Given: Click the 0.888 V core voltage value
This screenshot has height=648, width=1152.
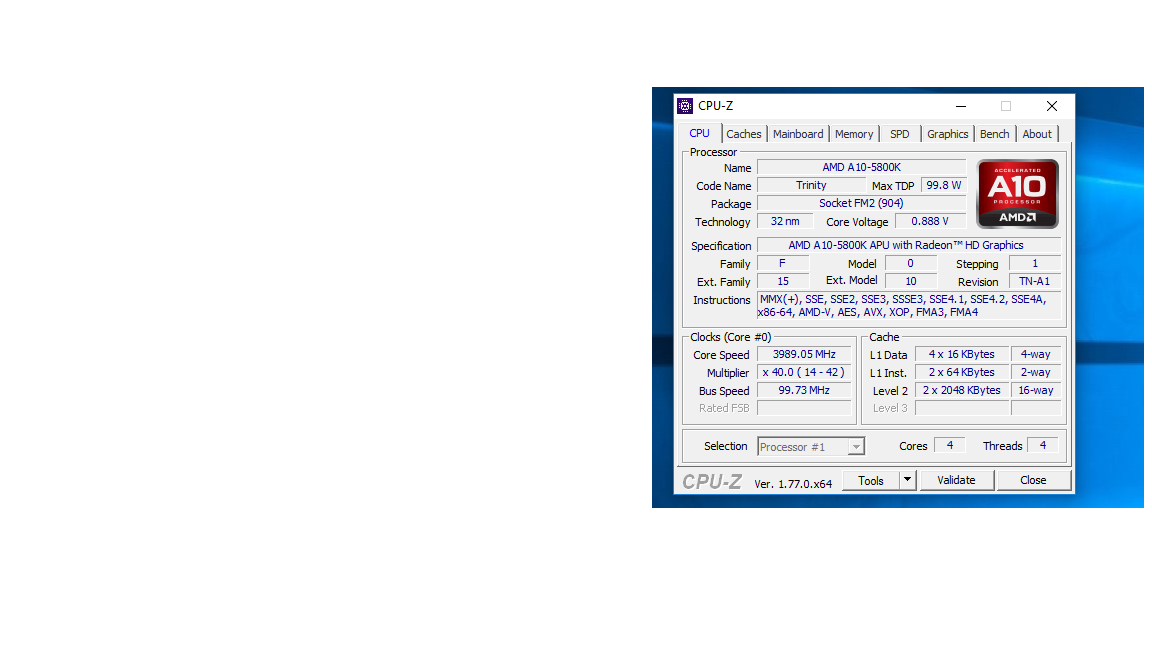Looking at the screenshot, I should tap(930, 222).
